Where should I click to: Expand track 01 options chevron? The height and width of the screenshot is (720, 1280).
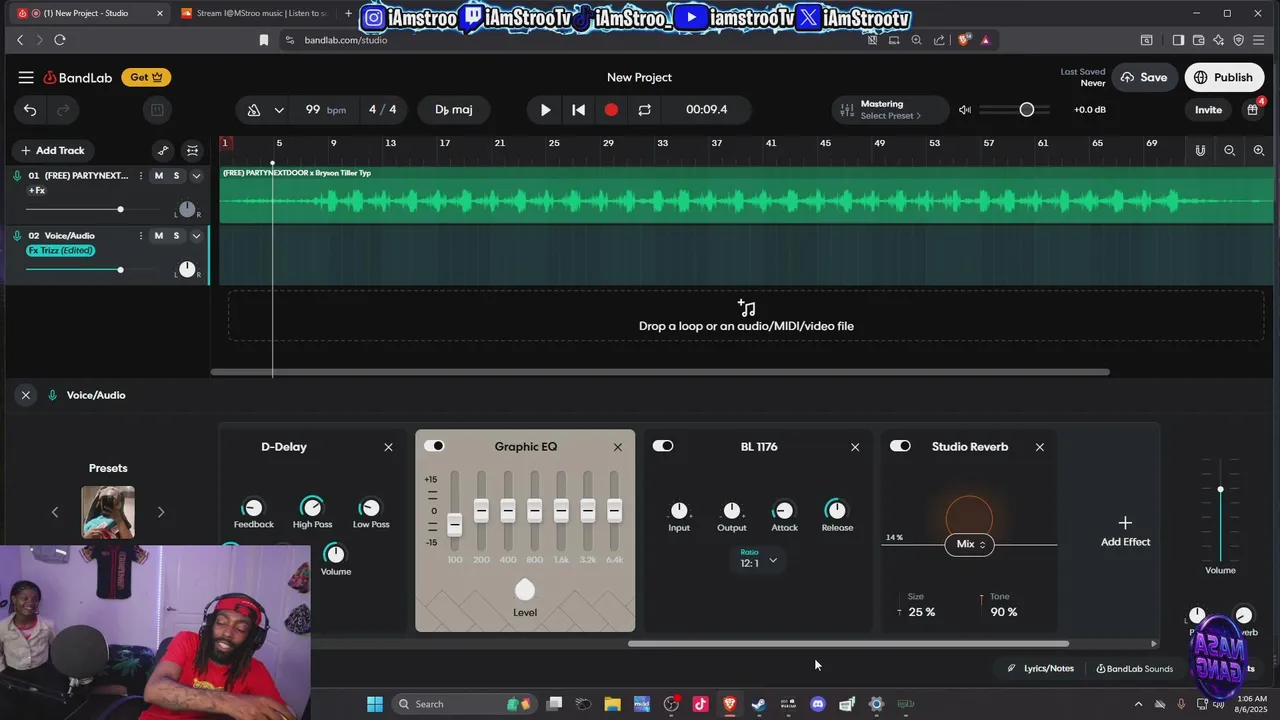196,176
